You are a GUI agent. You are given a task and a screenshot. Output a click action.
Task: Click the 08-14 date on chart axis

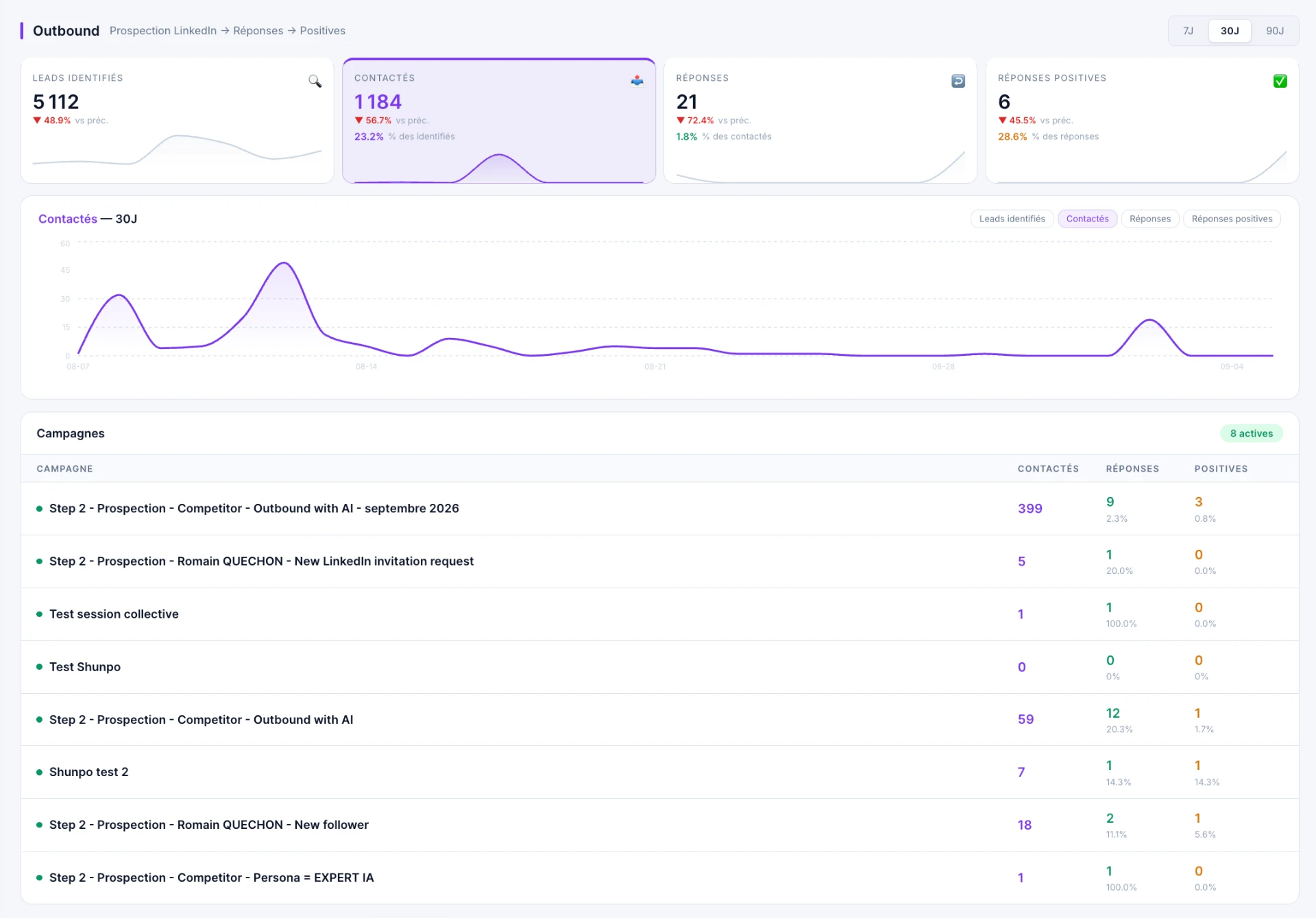point(366,367)
